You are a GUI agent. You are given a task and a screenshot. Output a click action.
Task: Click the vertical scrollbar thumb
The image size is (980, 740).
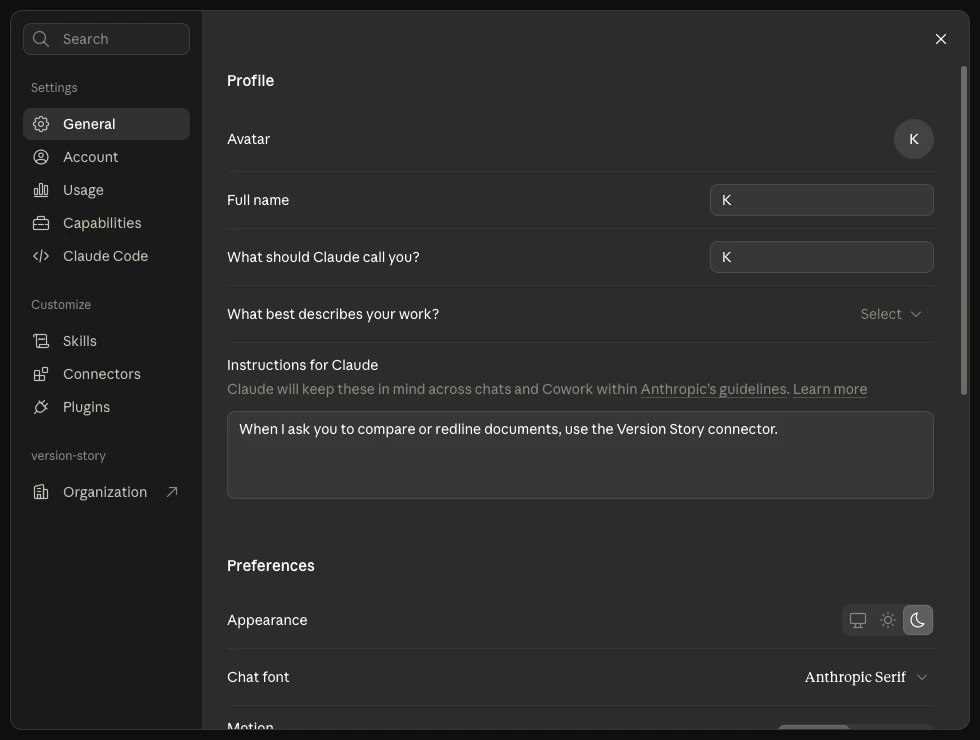[964, 230]
